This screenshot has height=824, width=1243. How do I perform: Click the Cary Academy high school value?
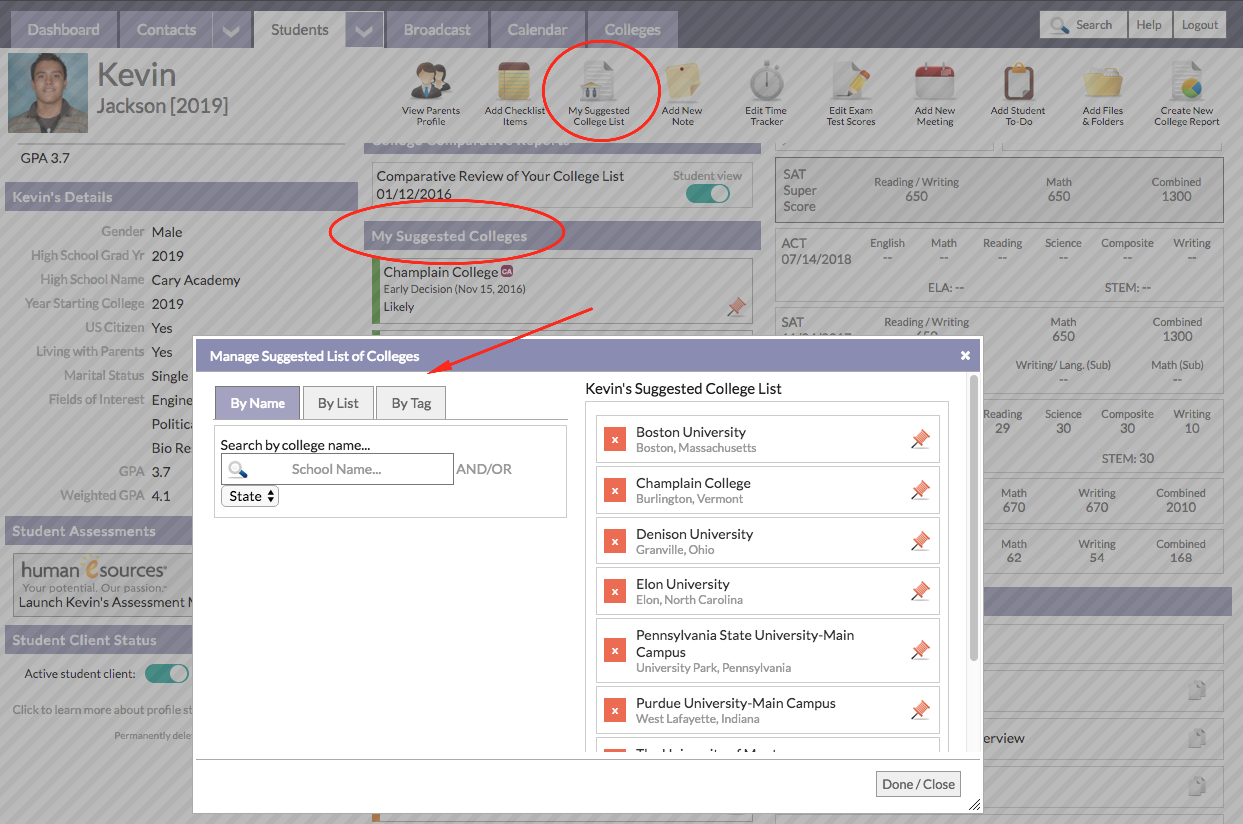coord(196,280)
